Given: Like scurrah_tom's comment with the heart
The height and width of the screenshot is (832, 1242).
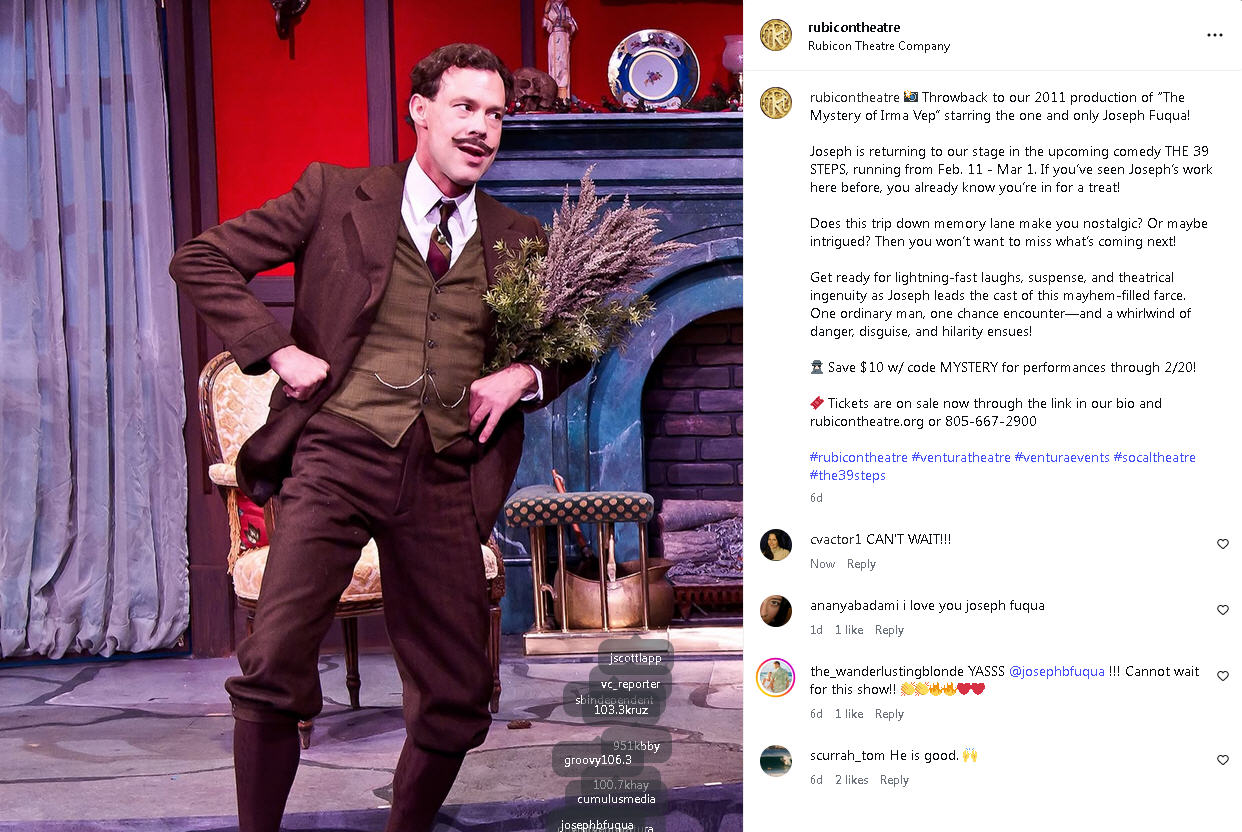Looking at the screenshot, I should point(1222,760).
